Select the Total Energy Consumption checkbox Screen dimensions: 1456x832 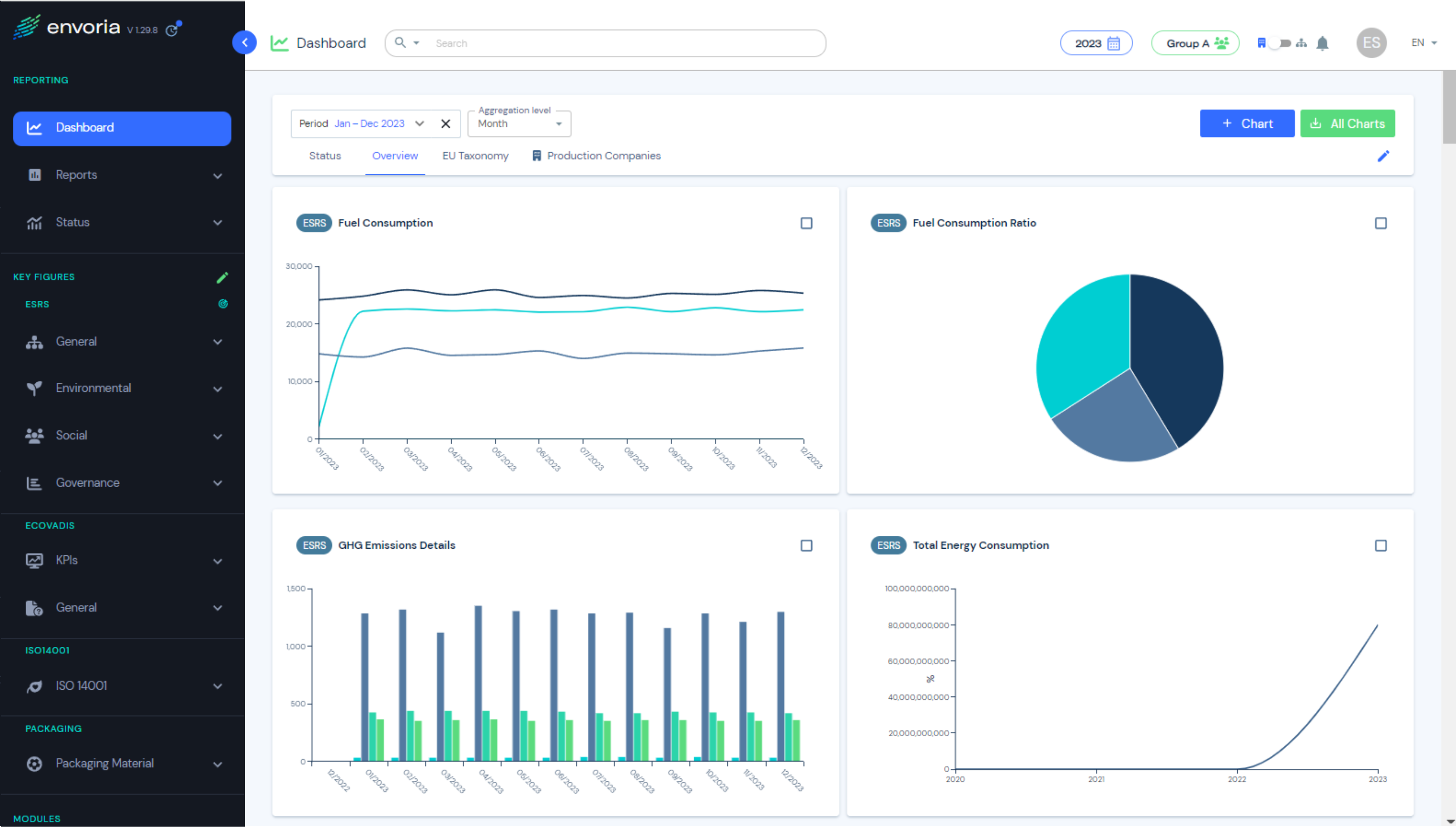[1381, 546]
